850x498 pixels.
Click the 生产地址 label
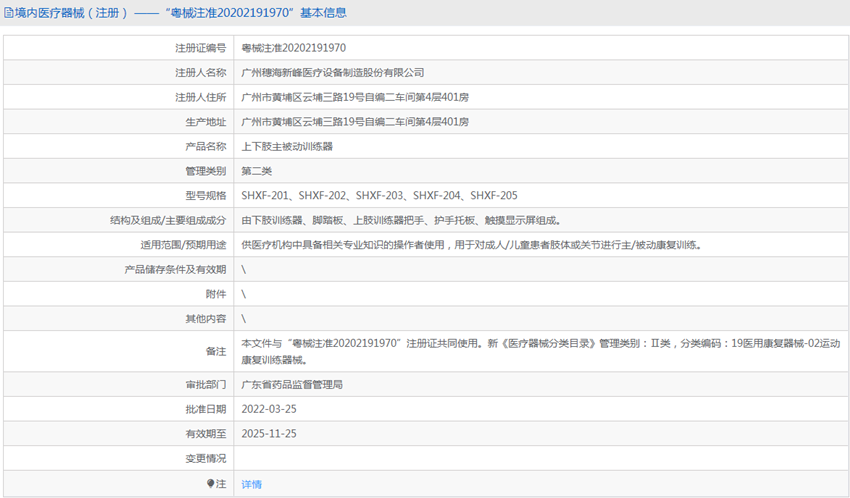tap(206, 122)
